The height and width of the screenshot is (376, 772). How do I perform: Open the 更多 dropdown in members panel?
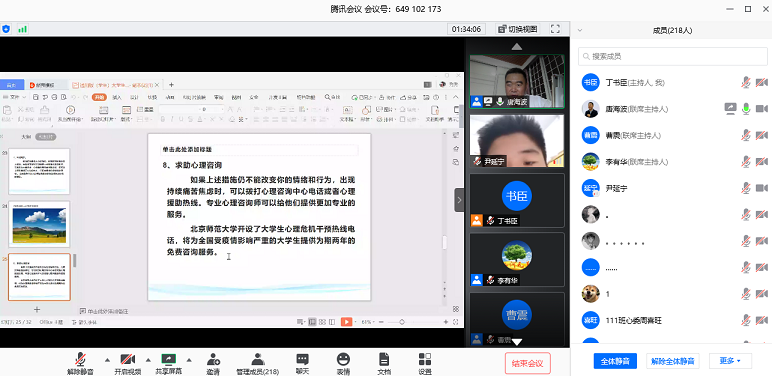click(730, 361)
